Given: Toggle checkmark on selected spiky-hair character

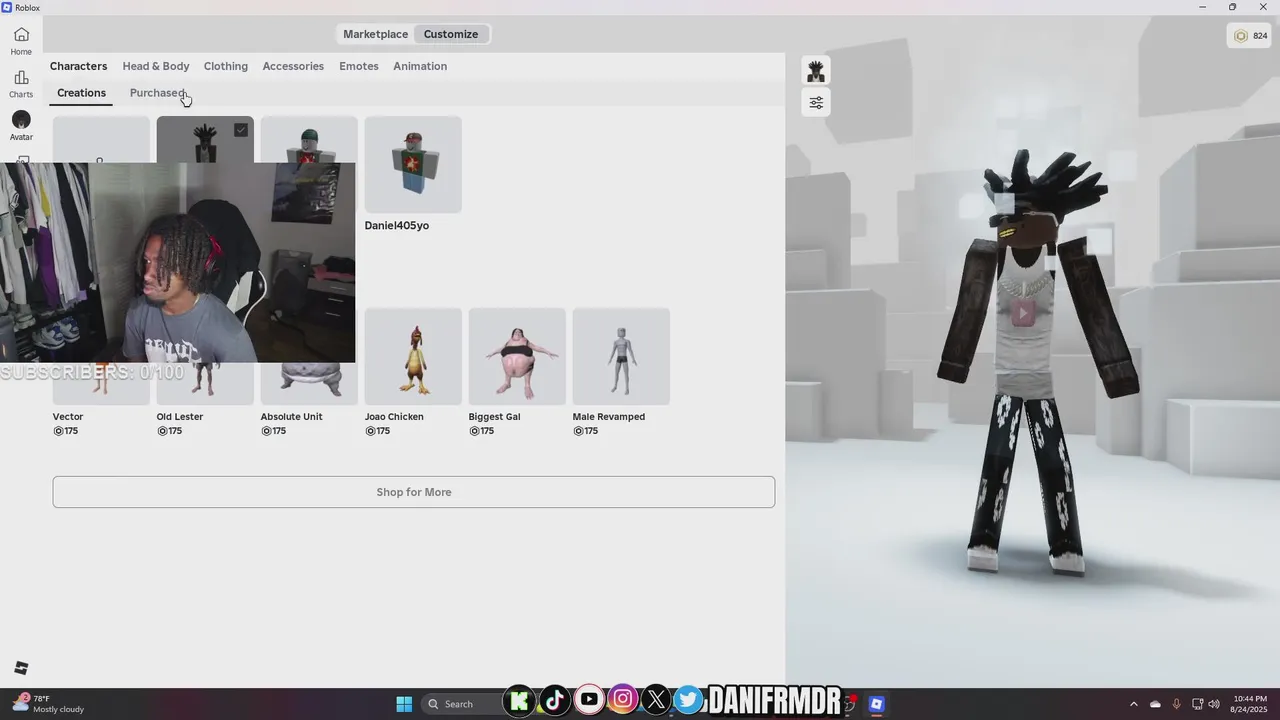Looking at the screenshot, I should 241,130.
